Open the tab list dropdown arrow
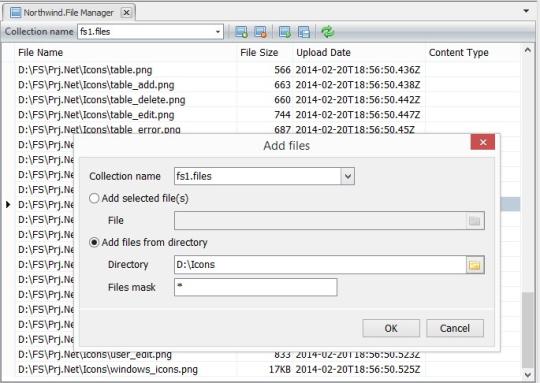Viewport: 540px width, 383px height. (x=526, y=11)
